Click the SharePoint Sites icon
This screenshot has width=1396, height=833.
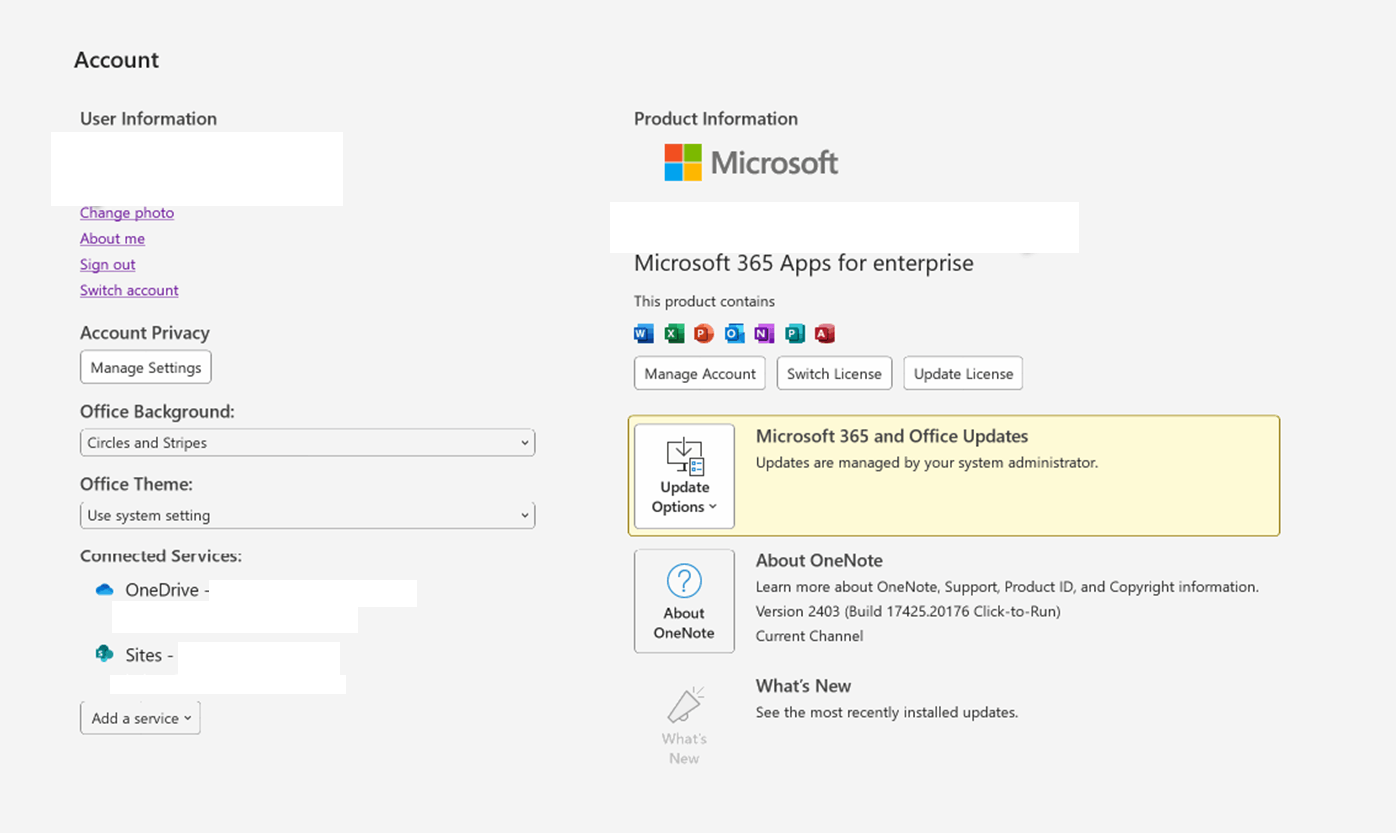pos(104,654)
